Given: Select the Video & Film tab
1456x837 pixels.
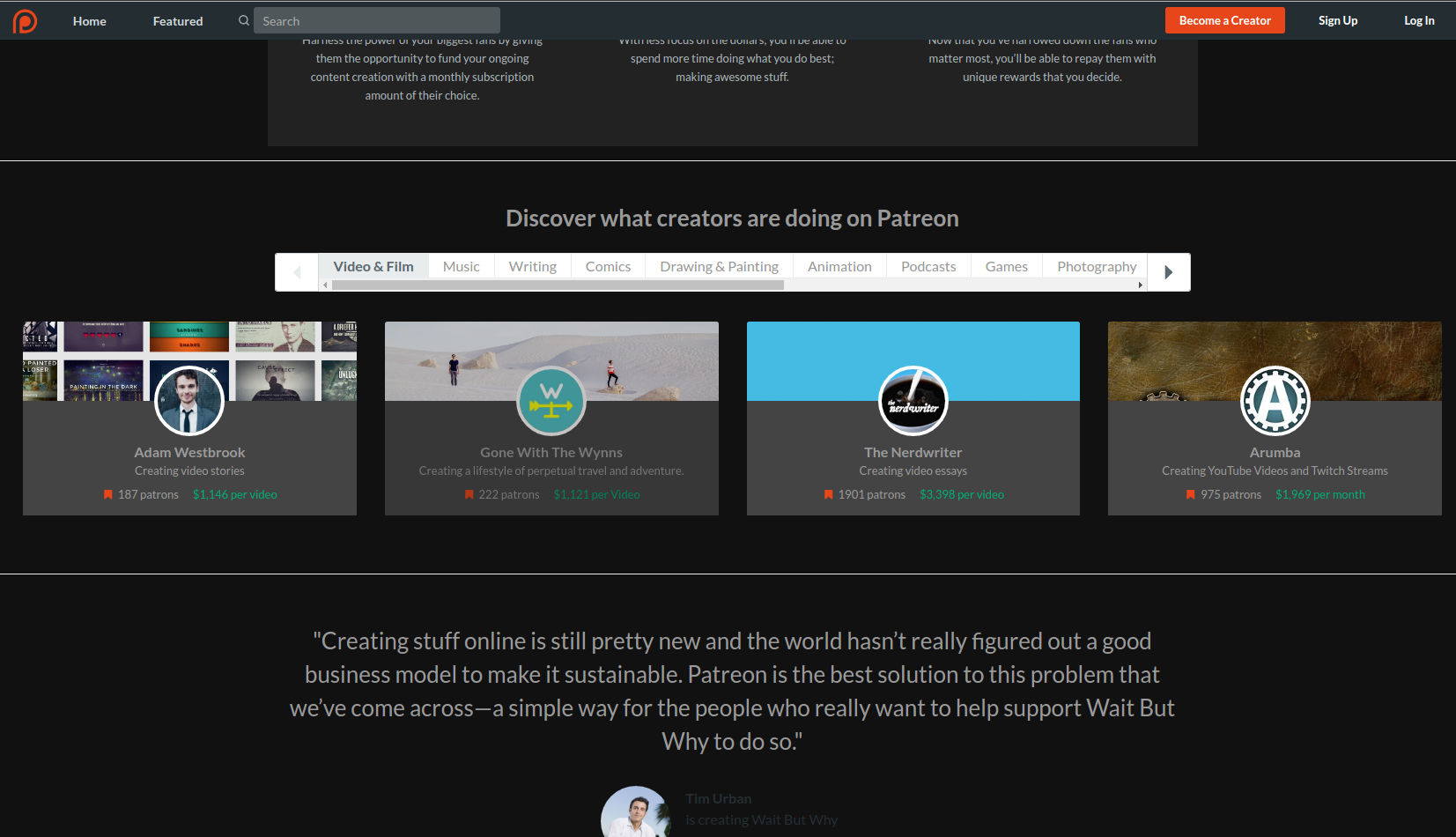Looking at the screenshot, I should 373,266.
